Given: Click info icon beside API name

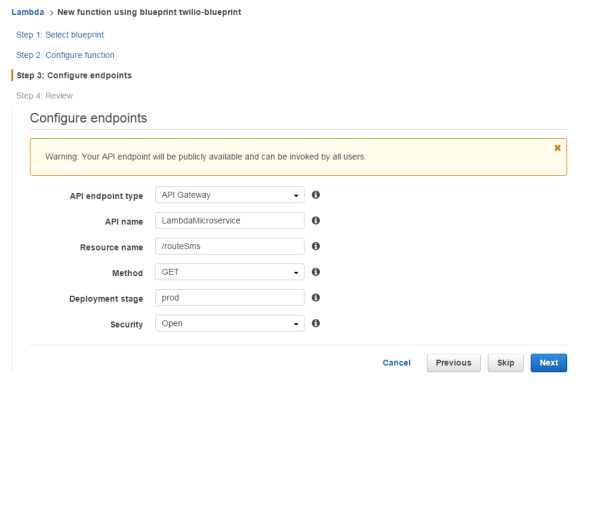Looking at the screenshot, I should (x=316, y=220).
